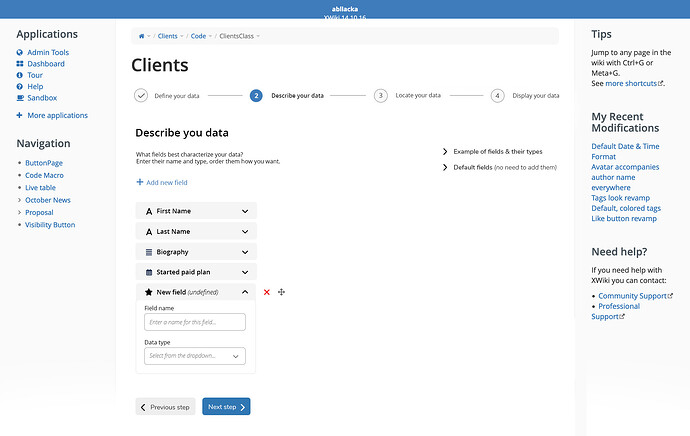Go to step 1 Define your data

click(141, 96)
